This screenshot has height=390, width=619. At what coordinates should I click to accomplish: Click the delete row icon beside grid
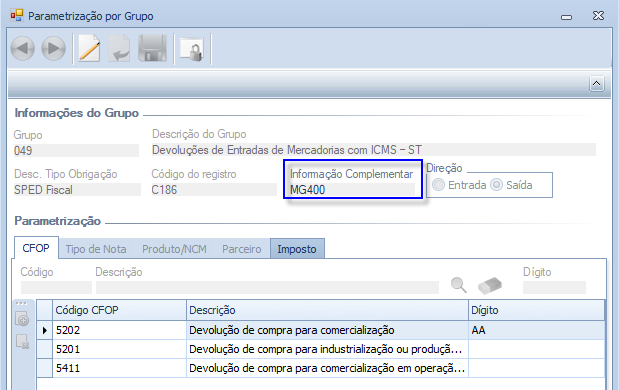pos(22,341)
